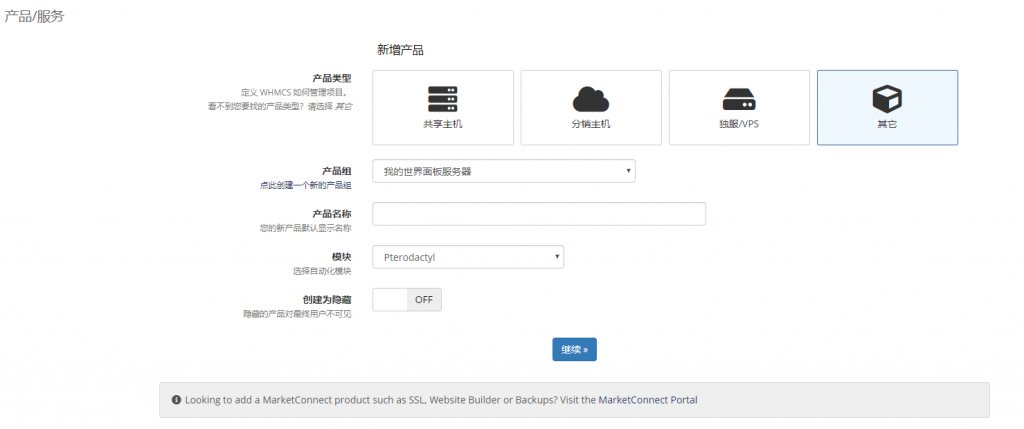Focus the 产品名称 text field
1024x429 pixels.
tap(538, 214)
